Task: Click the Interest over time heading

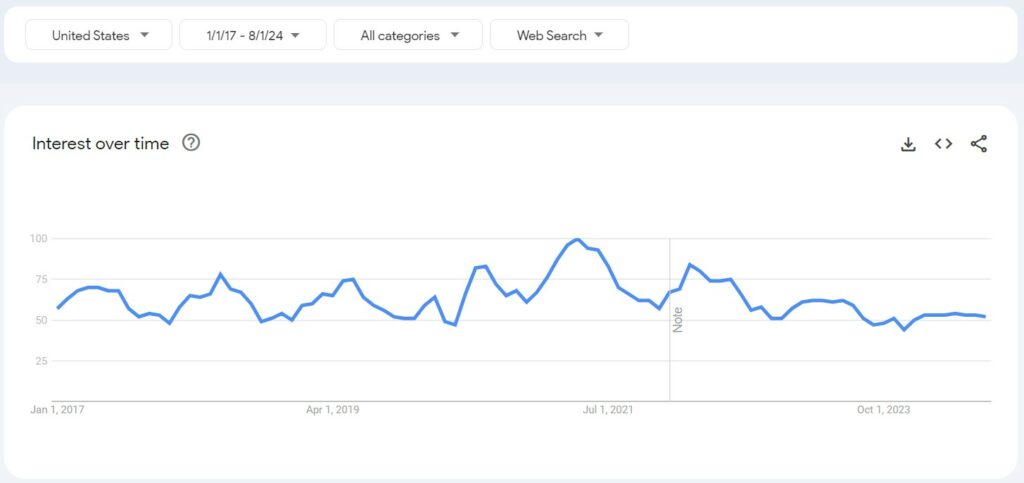Action: [x=100, y=143]
